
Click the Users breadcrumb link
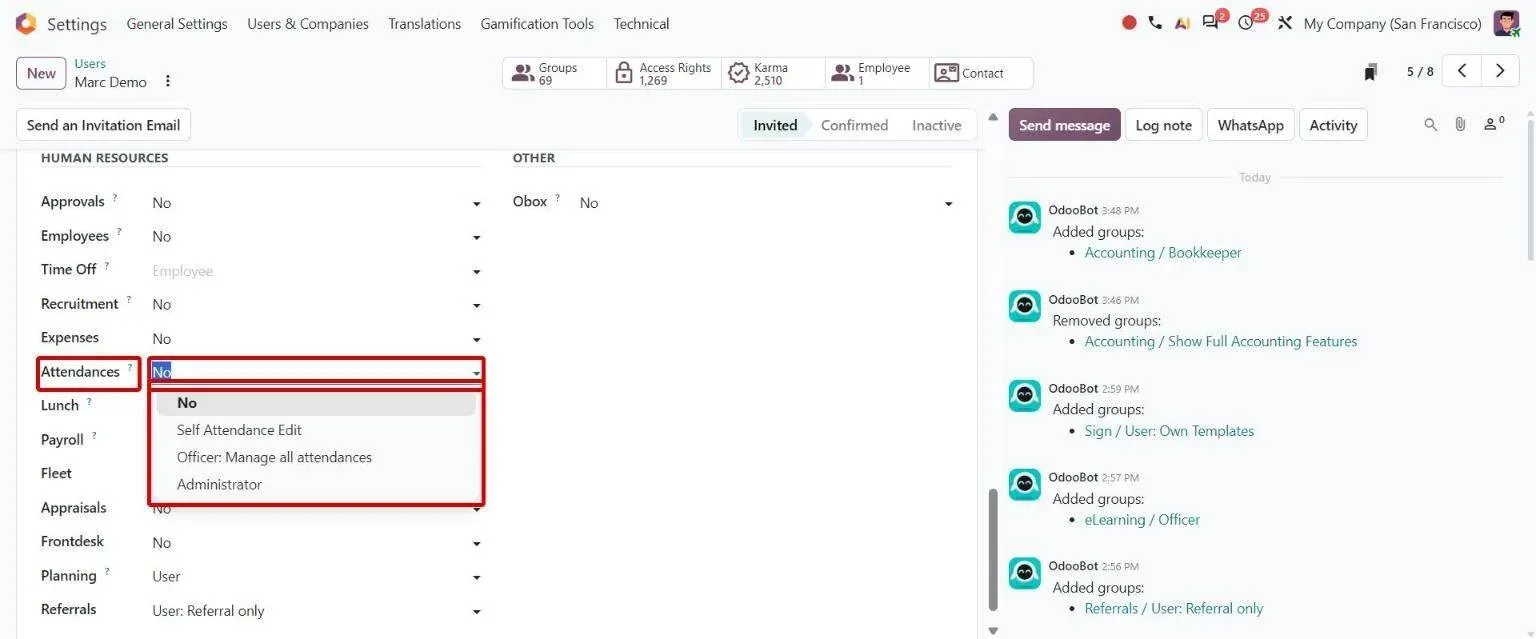point(90,64)
